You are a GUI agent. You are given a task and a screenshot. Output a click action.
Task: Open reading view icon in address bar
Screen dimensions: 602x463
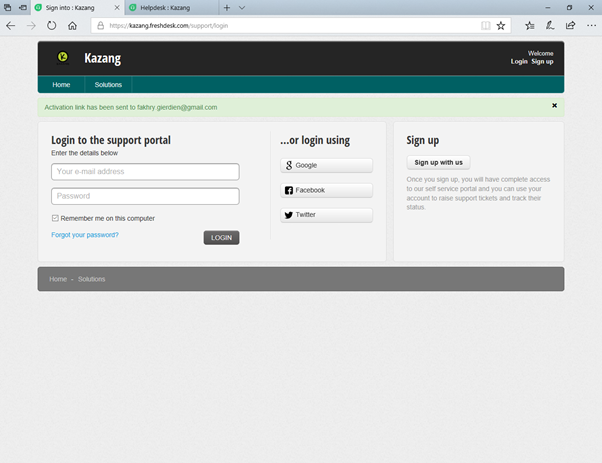486,26
